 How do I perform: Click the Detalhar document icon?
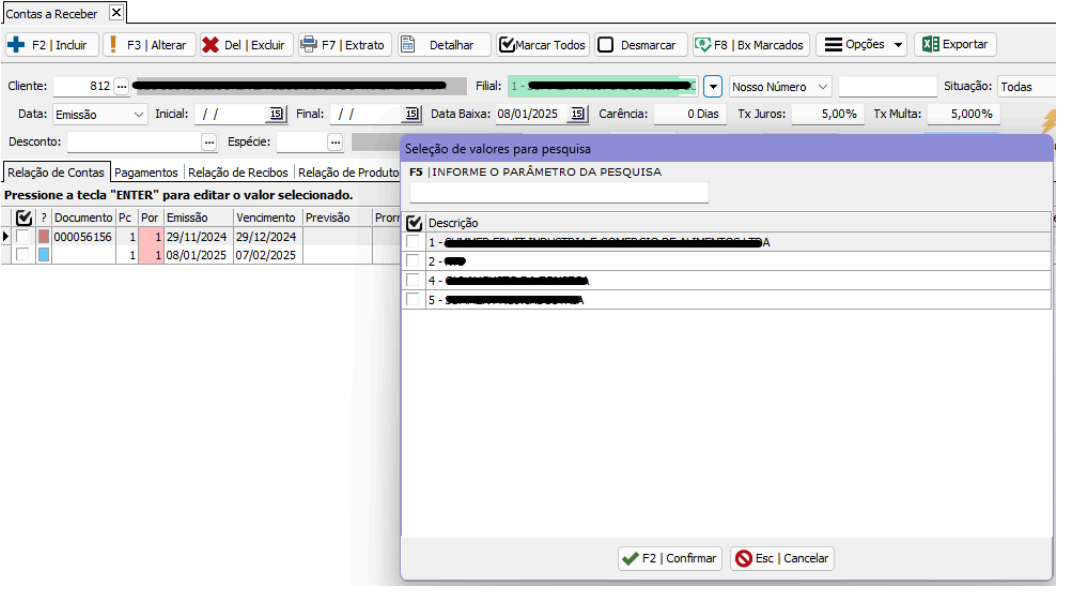tap(408, 45)
